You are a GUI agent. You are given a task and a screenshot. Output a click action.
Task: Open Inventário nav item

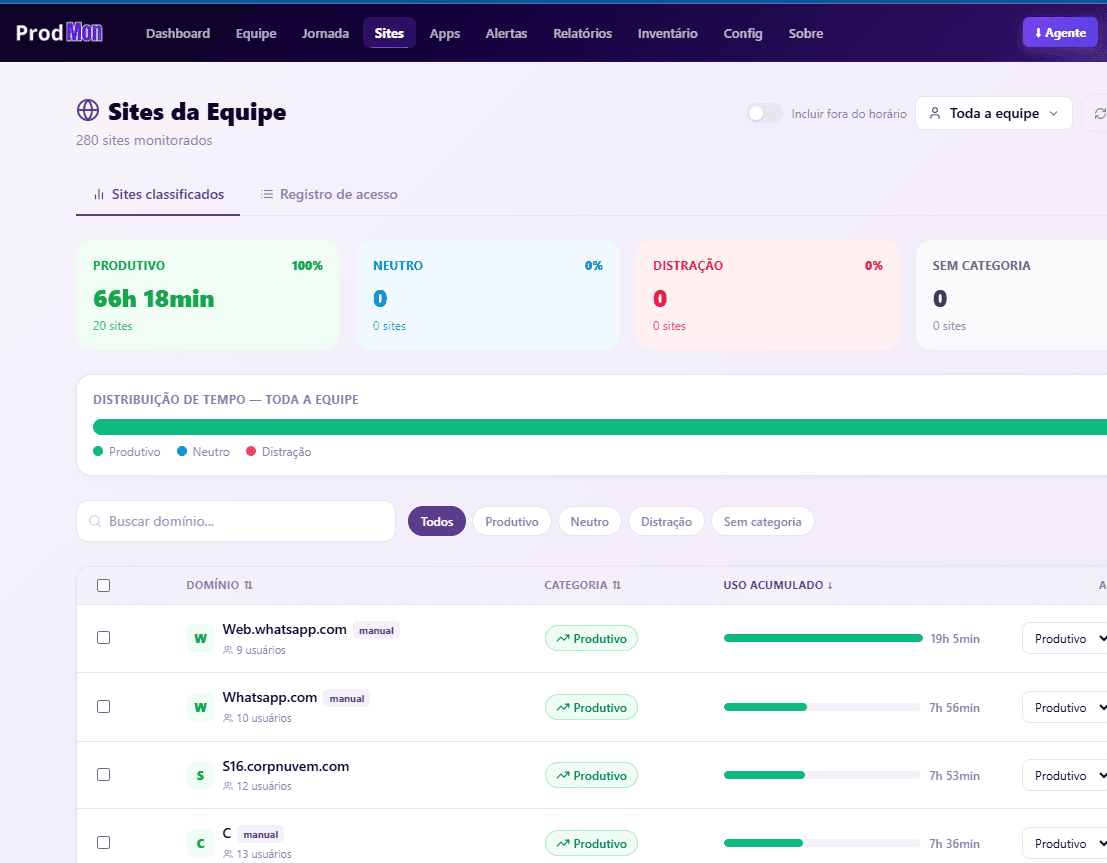(x=668, y=33)
